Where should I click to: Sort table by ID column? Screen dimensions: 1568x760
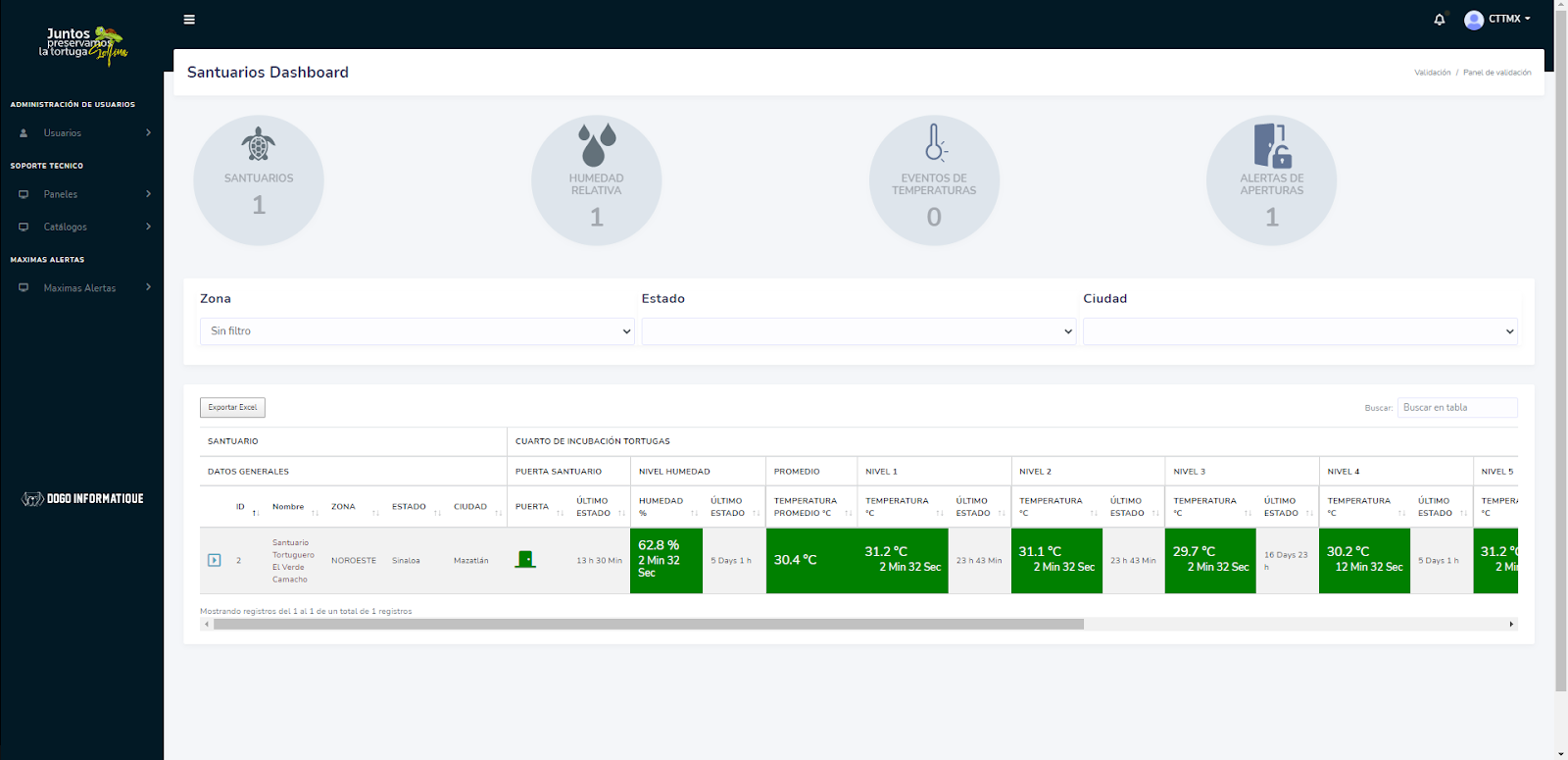click(241, 507)
